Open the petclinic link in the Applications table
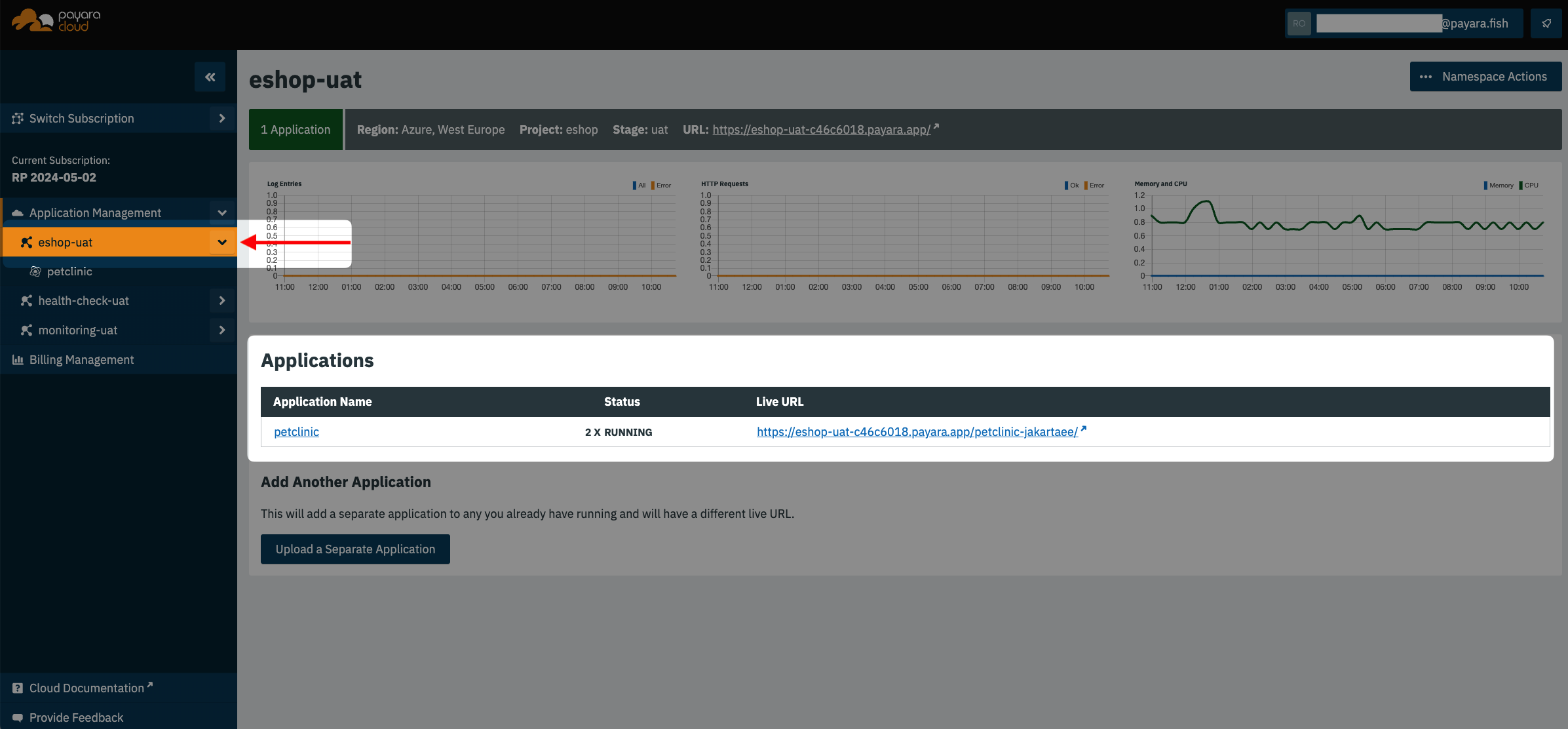 click(296, 432)
